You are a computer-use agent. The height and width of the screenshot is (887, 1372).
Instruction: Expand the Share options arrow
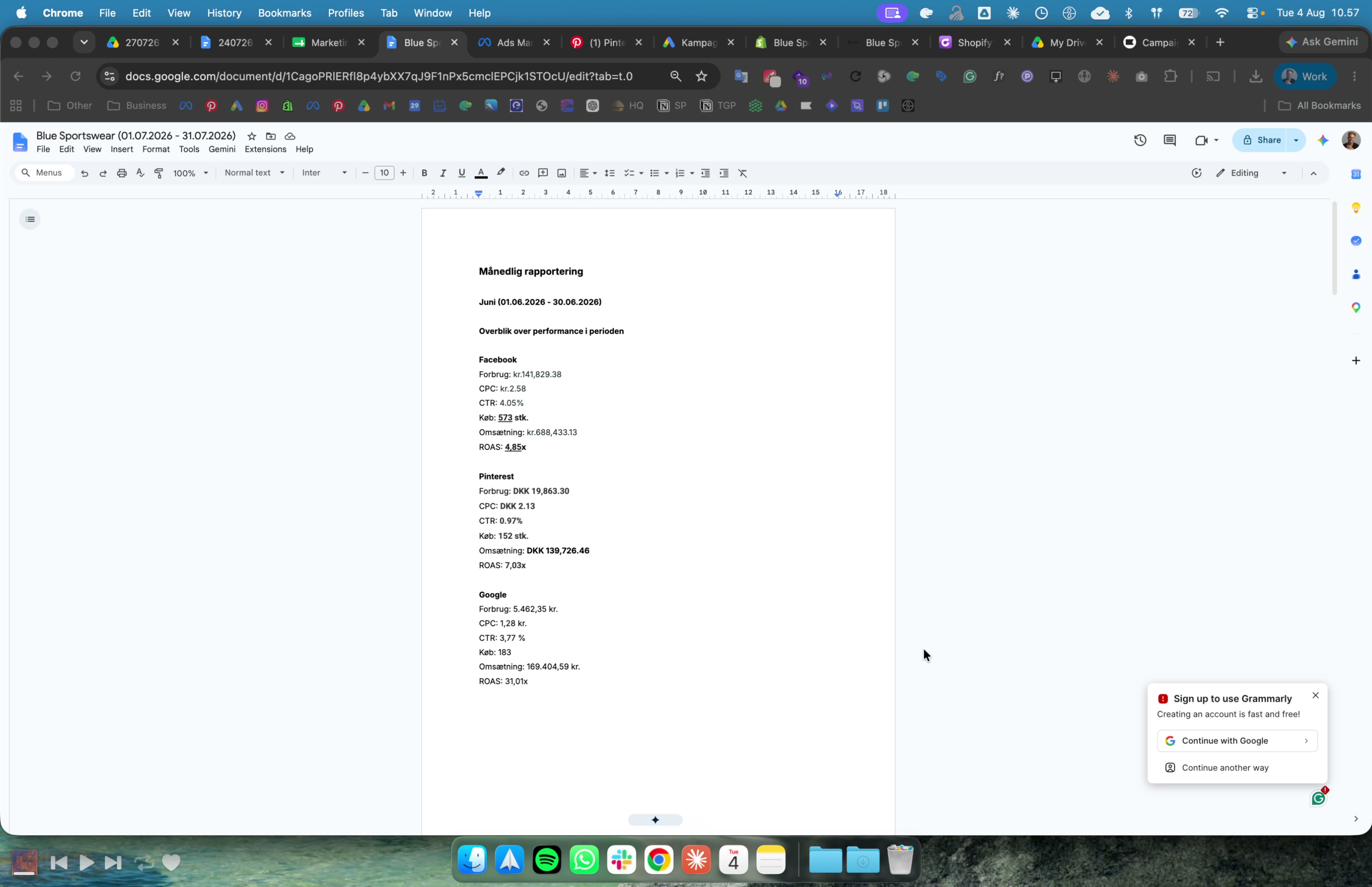point(1296,140)
